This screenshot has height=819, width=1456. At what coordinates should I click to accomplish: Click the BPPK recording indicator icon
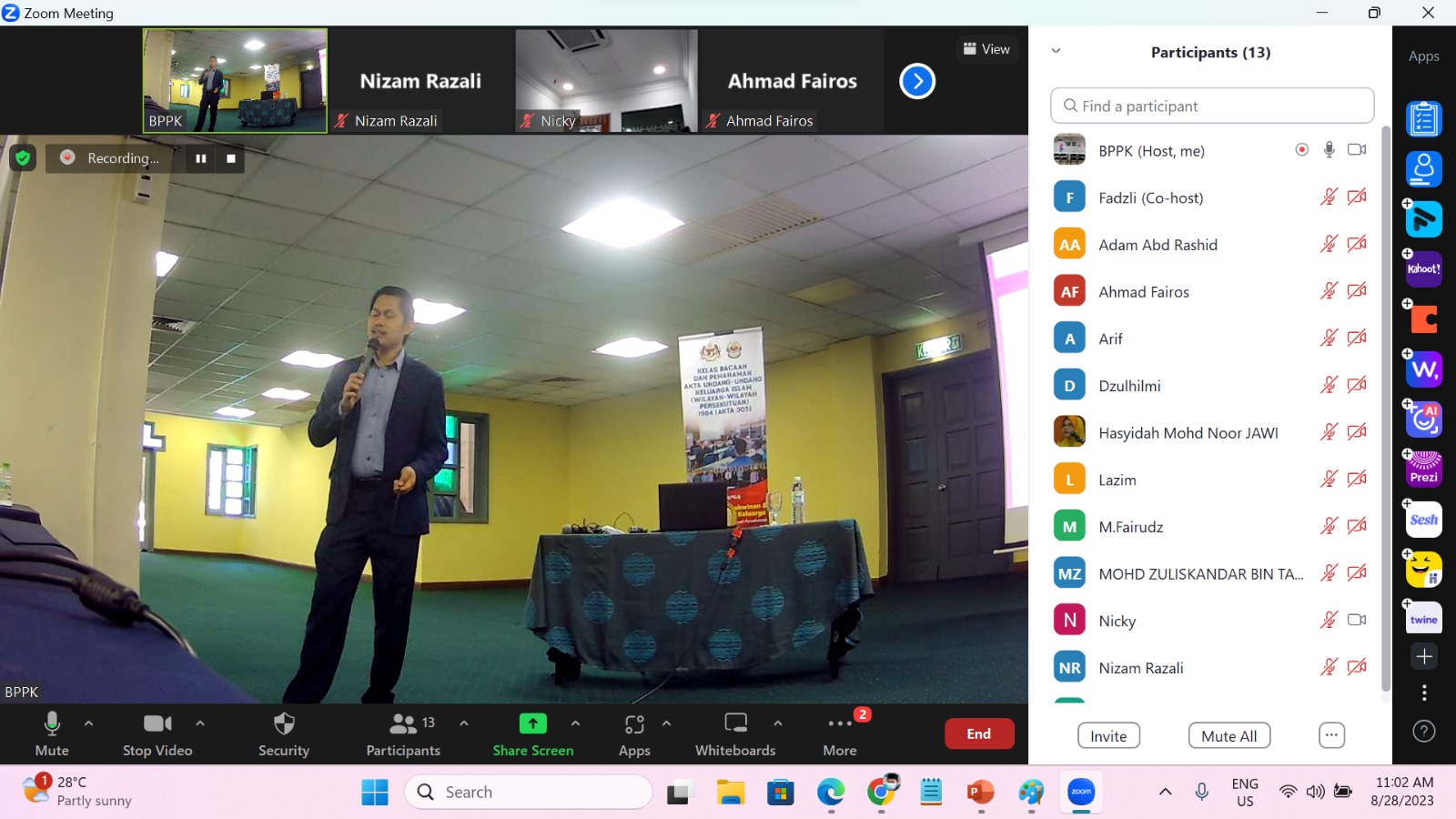click(x=1302, y=150)
